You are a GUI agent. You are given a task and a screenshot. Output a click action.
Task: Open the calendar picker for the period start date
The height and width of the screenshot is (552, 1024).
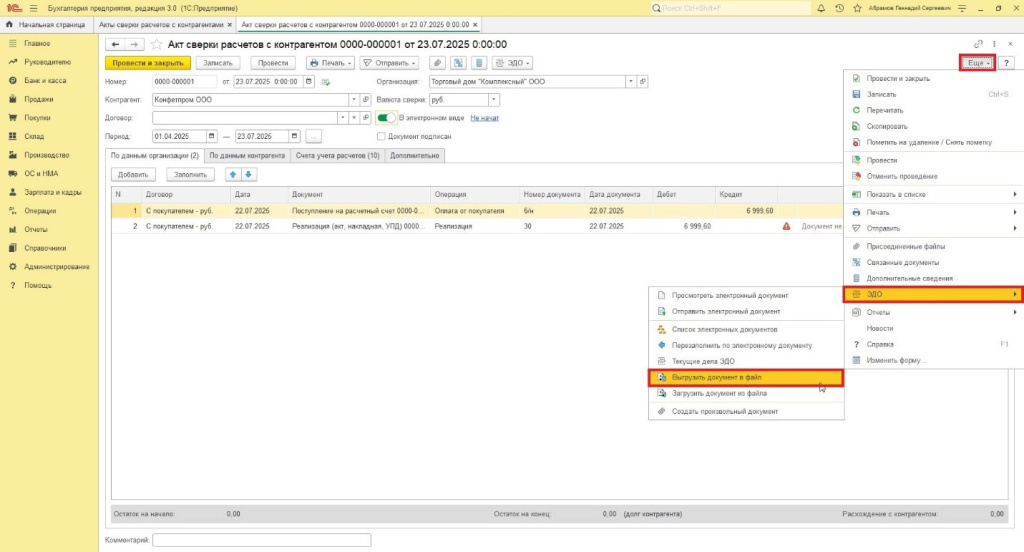(211, 136)
